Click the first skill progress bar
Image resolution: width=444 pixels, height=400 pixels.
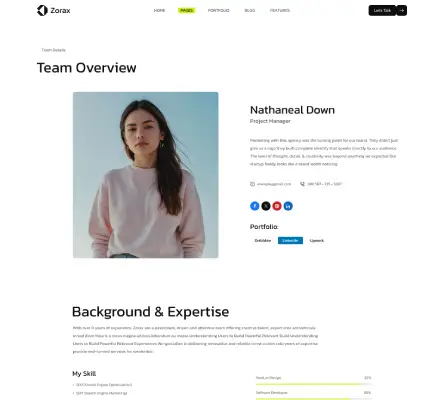[x=313, y=384]
